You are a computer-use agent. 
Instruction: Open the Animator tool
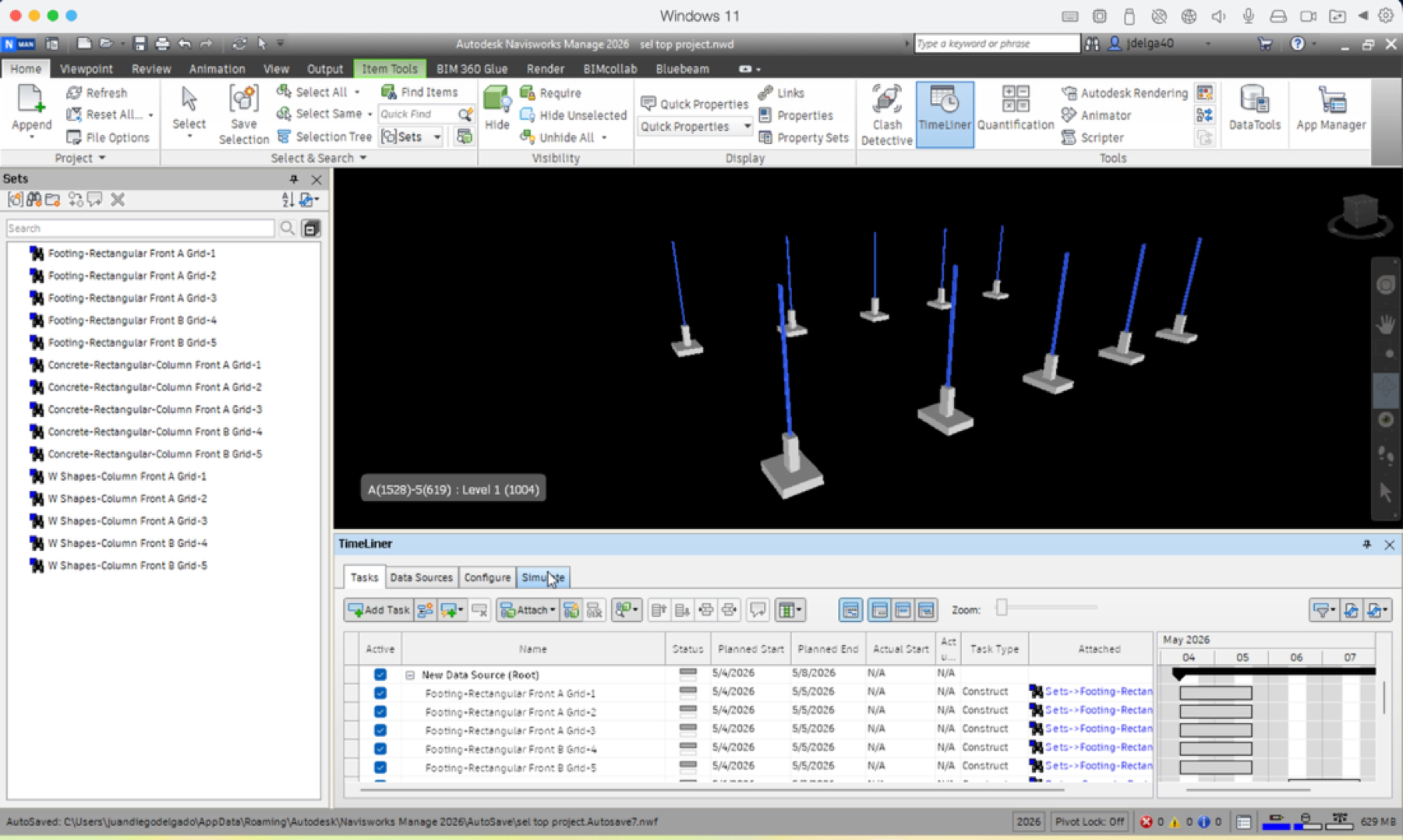tap(1096, 115)
